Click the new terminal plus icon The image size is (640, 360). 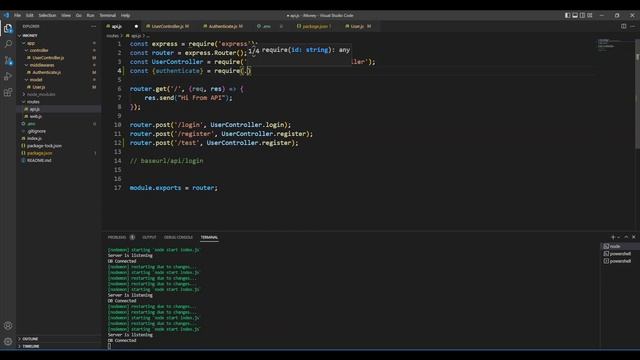613,237
